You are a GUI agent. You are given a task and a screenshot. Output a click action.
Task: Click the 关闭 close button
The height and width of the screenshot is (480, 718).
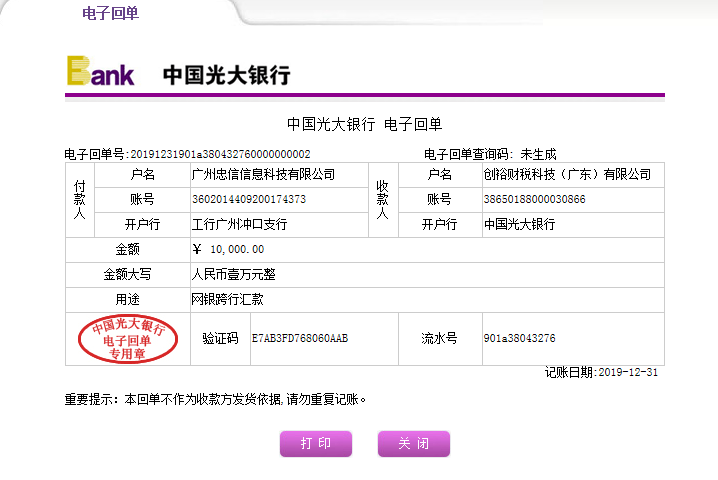click(414, 443)
